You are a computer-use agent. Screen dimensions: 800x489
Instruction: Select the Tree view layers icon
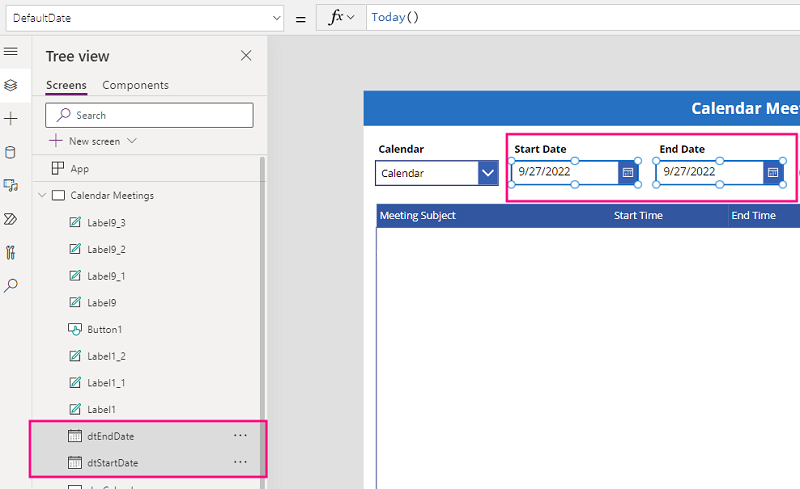click(11, 85)
